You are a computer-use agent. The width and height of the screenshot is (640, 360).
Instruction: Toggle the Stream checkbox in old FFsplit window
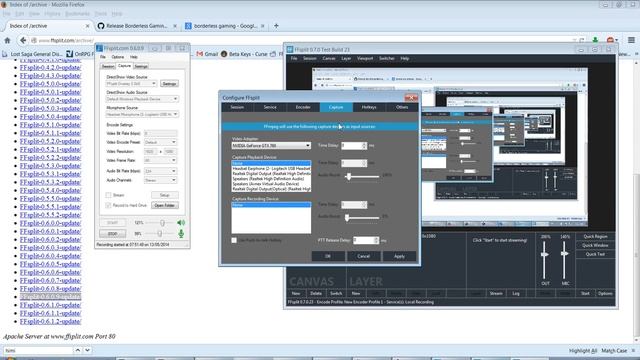point(109,195)
